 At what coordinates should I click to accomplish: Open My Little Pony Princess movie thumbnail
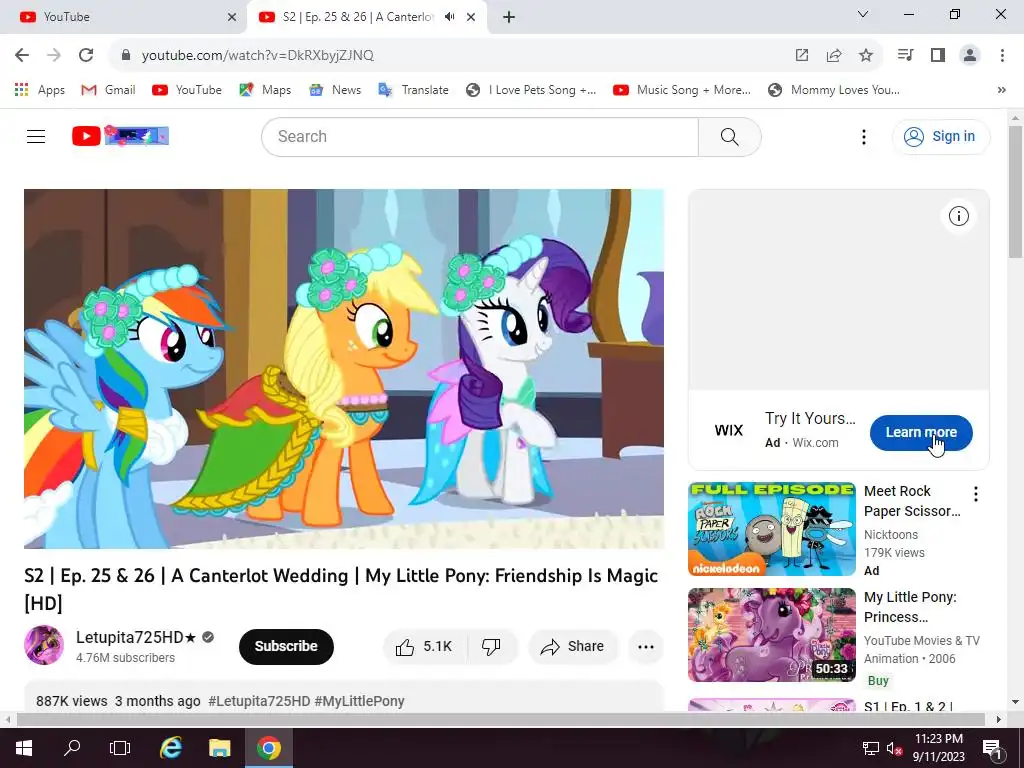[771, 635]
